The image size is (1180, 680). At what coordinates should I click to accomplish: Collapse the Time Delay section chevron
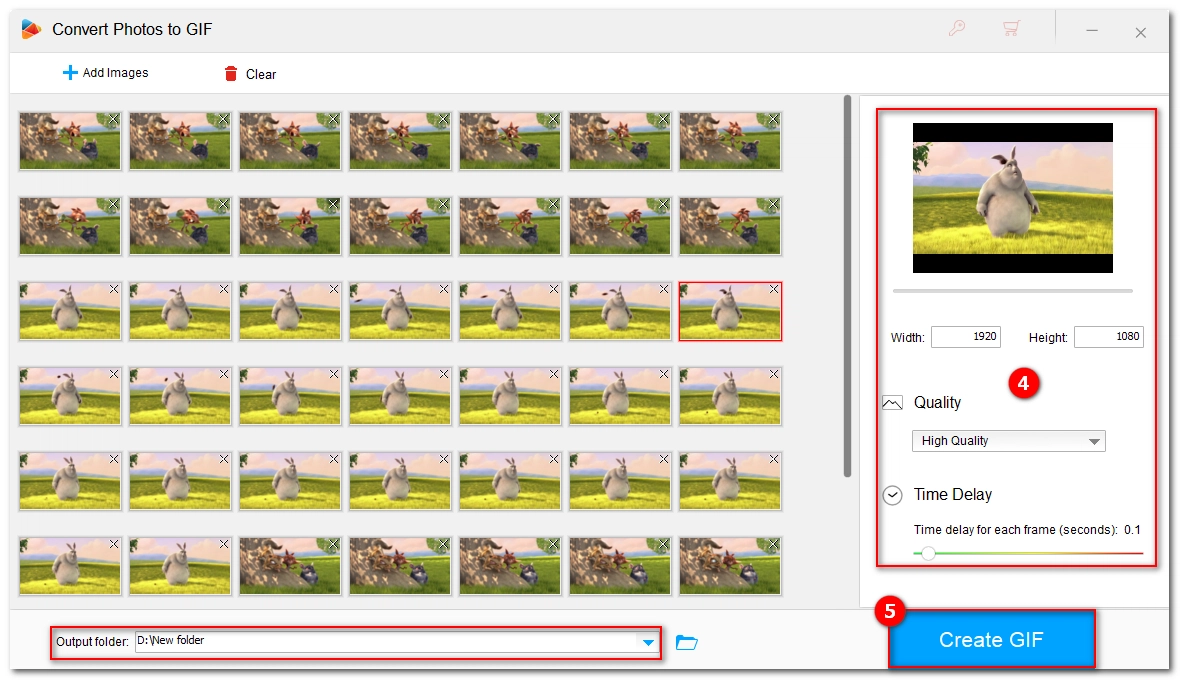pos(893,495)
